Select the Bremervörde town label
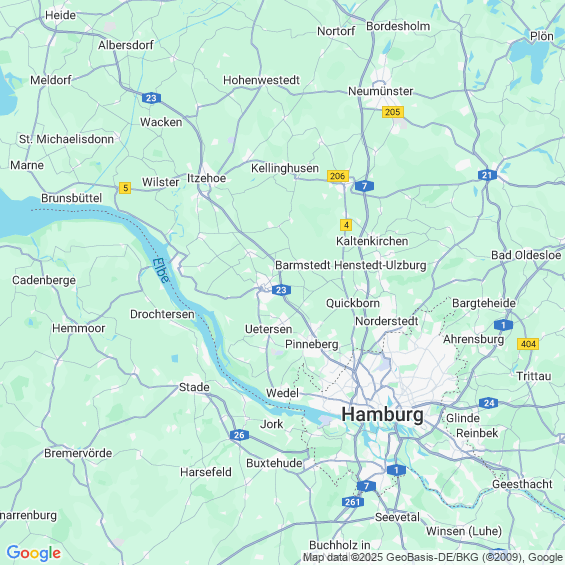The image size is (565, 565). coord(78,453)
